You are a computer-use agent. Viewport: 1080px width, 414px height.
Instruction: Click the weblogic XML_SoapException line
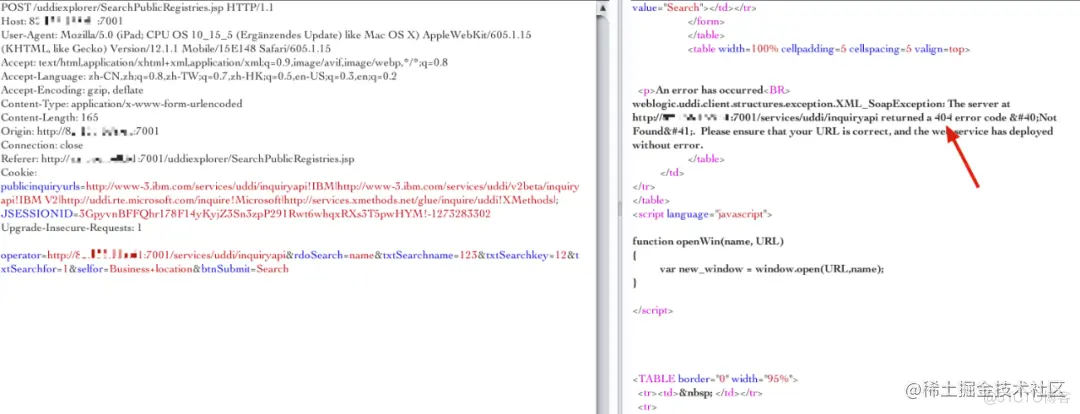[x=821, y=104]
